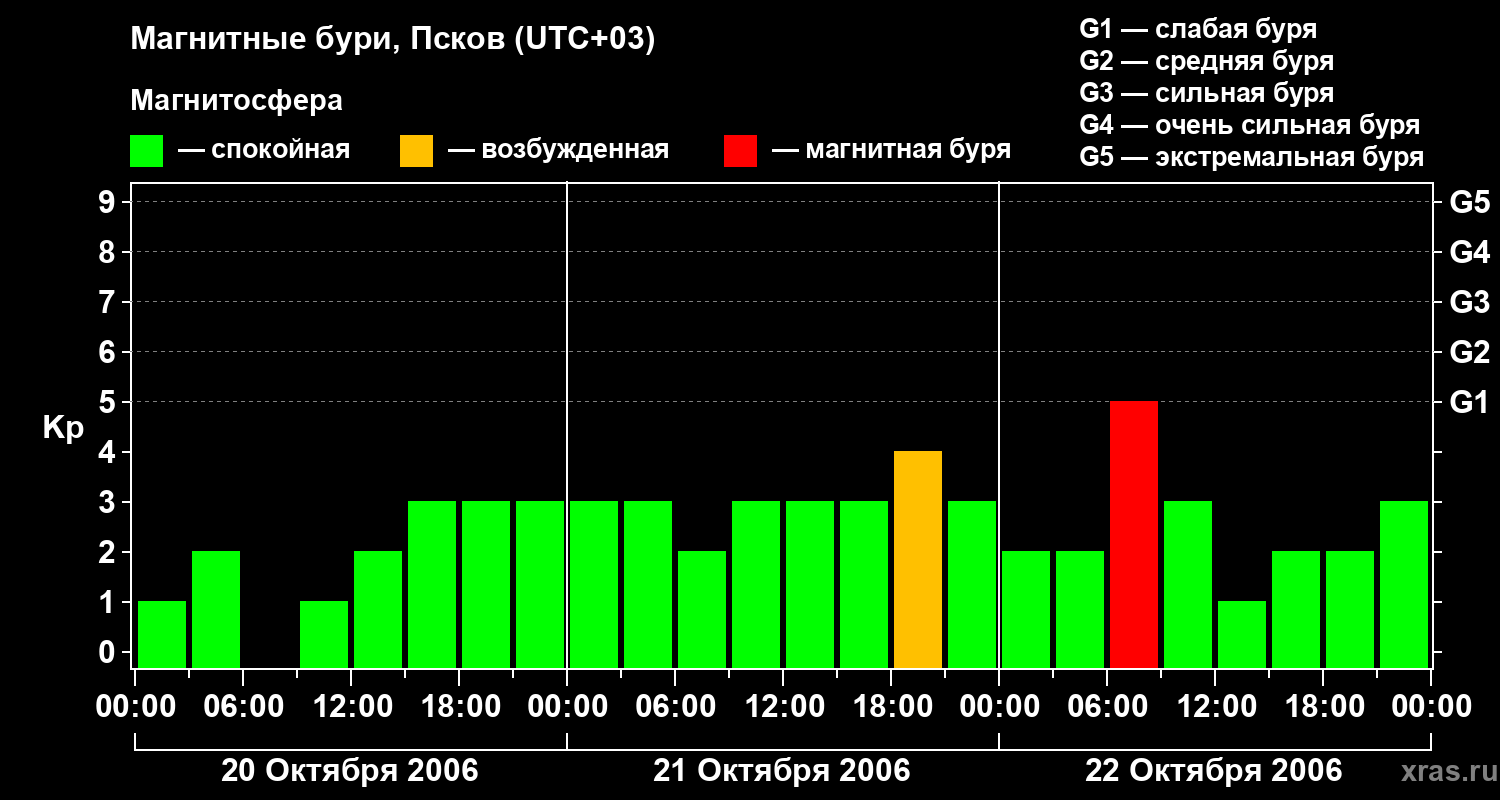Click the '— возбужденная' legend label

(x=558, y=151)
